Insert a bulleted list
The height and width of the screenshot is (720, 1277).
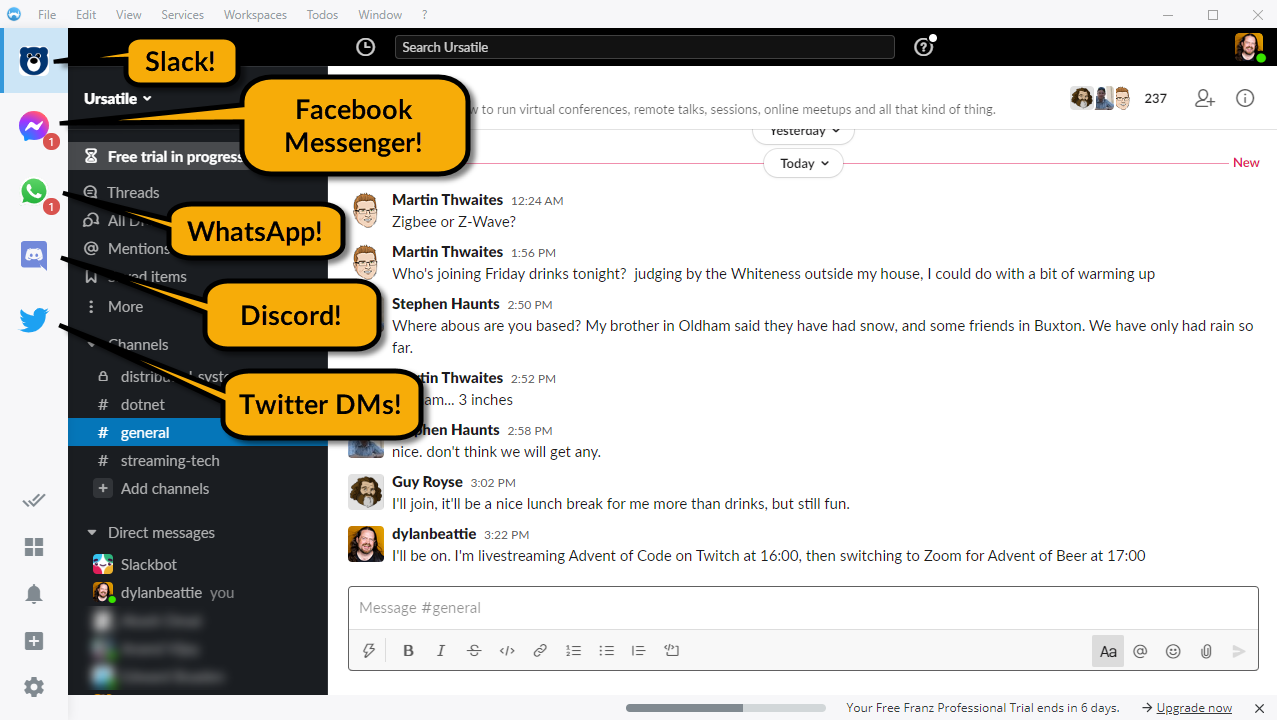pos(606,651)
